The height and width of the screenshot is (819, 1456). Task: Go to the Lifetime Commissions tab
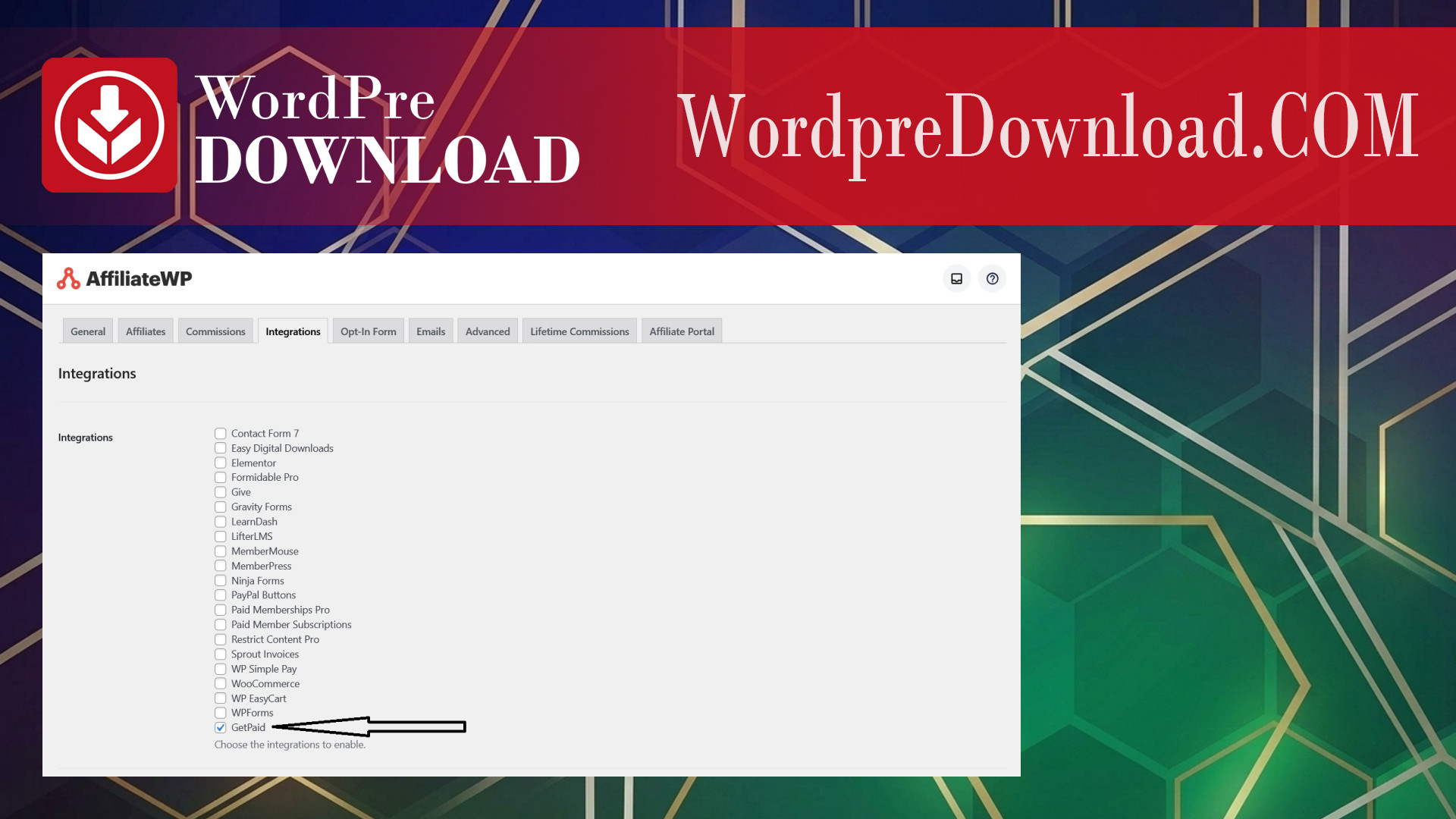(x=579, y=331)
